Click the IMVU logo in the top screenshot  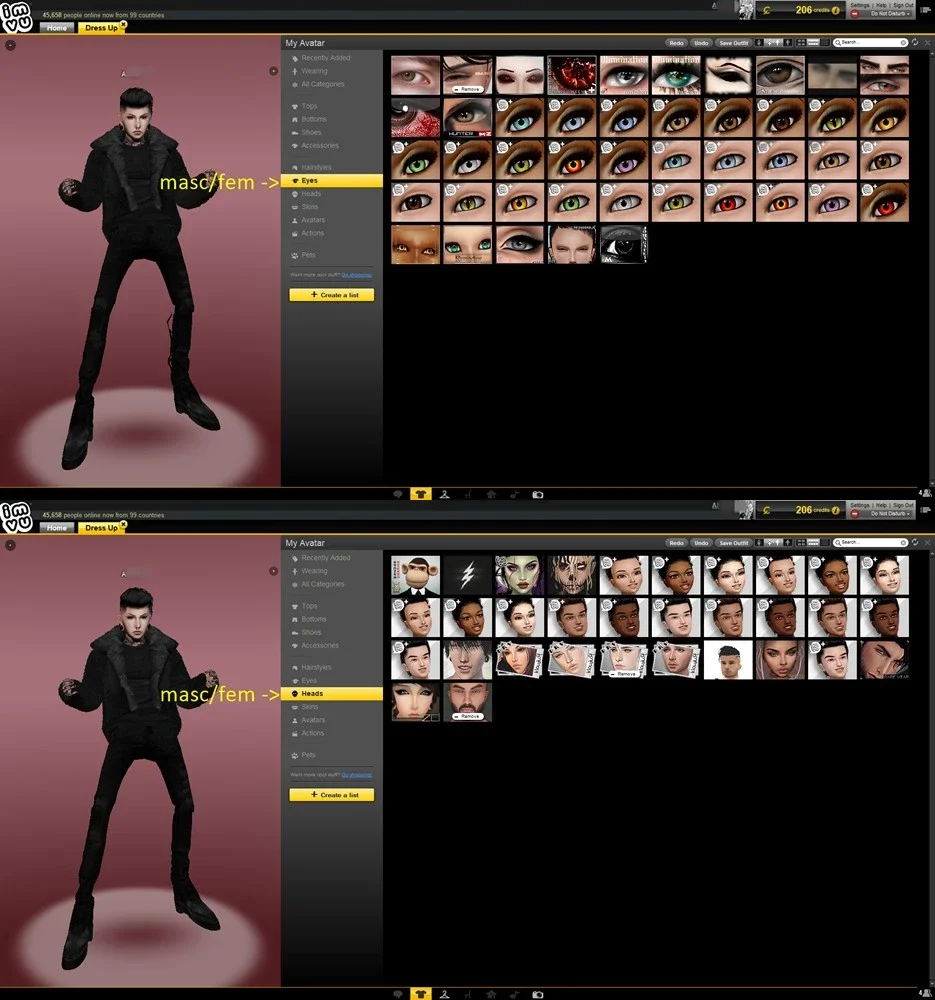(x=17, y=17)
